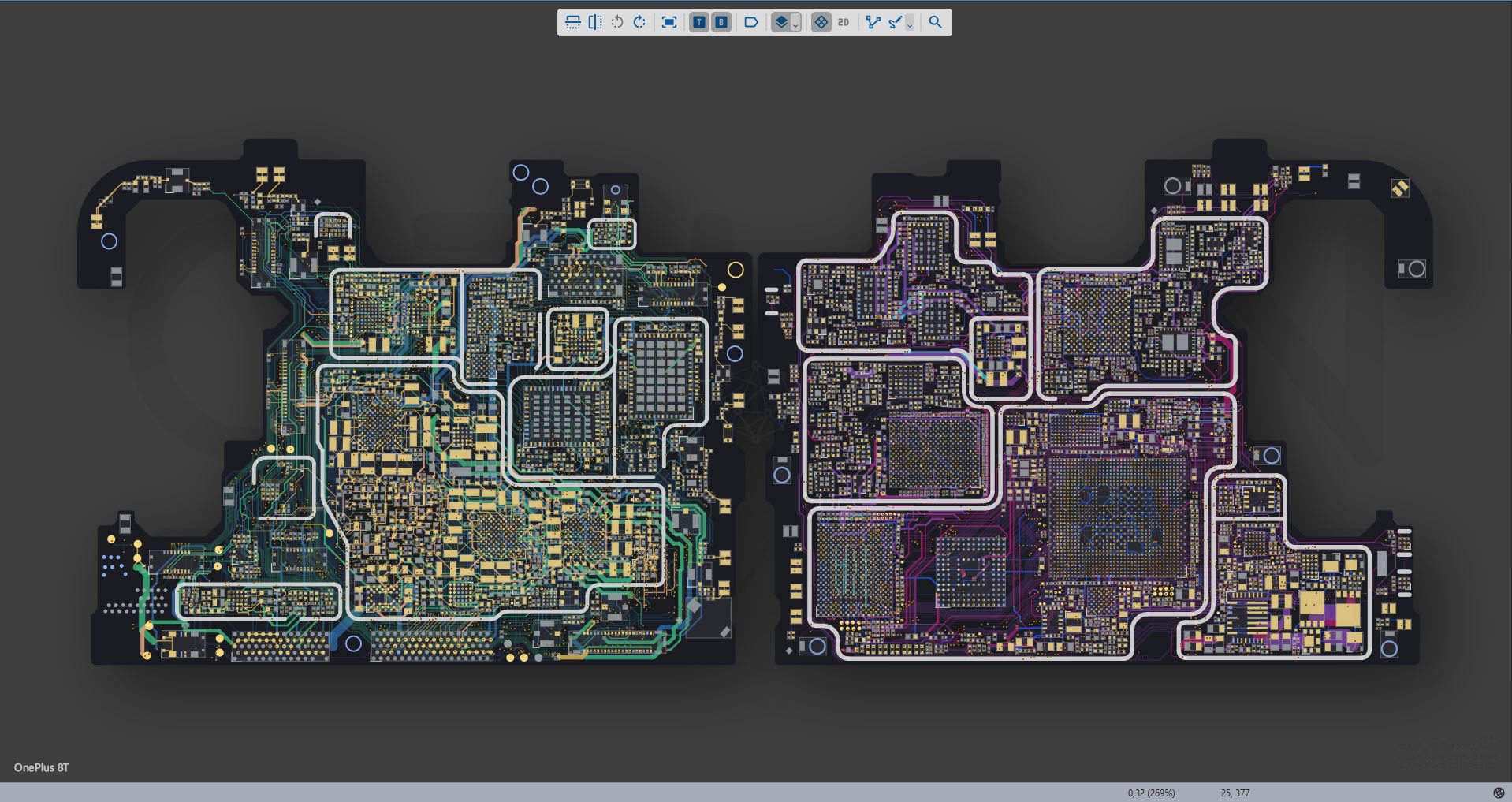The image size is (1512, 802).
Task: Toggle layers visibility button
Action: [781, 22]
